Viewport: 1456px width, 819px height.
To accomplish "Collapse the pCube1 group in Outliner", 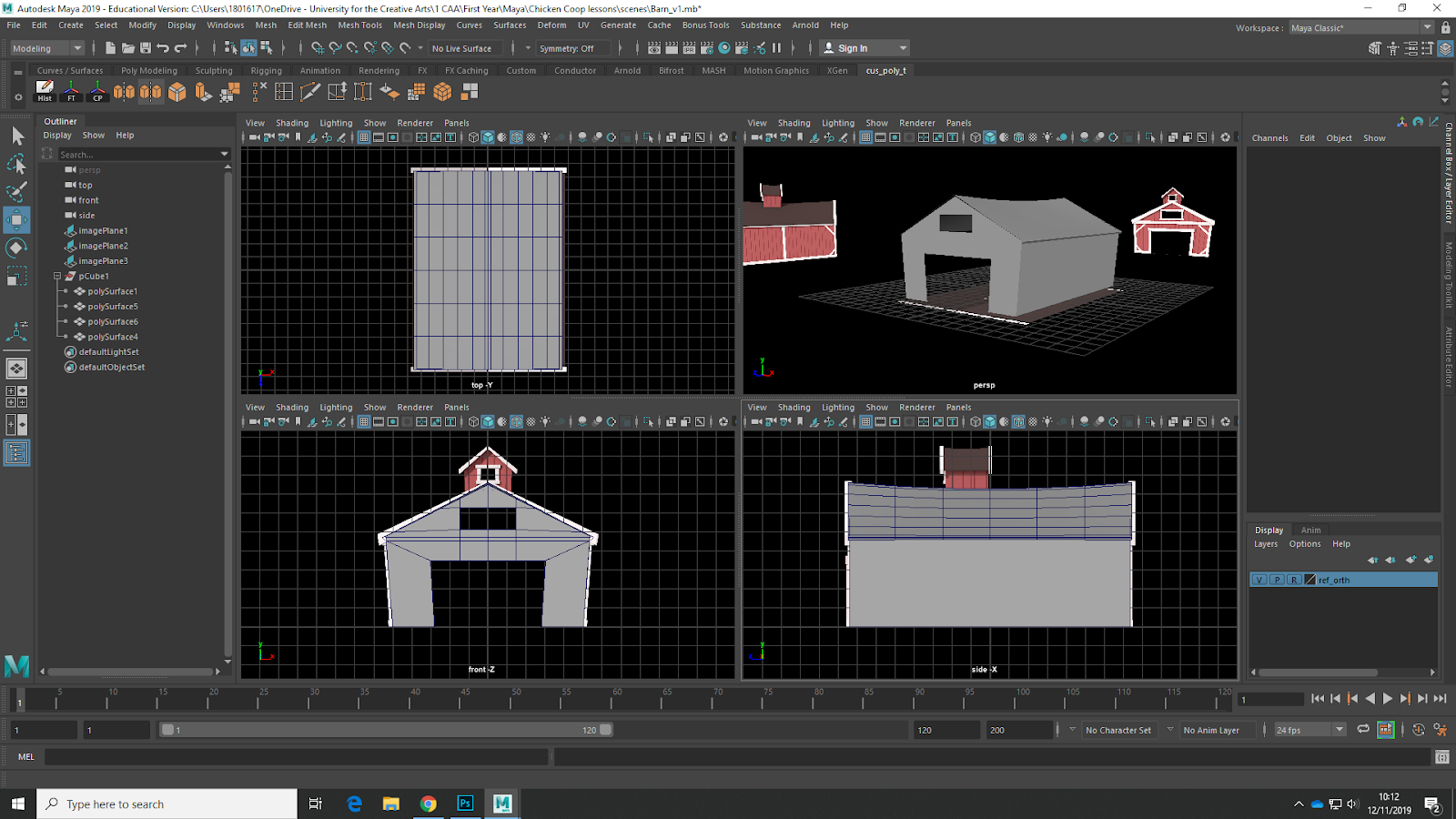I will [x=57, y=276].
